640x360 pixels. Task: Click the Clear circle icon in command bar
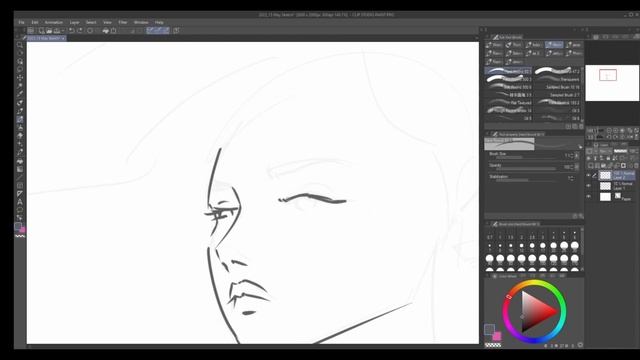pyautogui.click(x=90, y=31)
